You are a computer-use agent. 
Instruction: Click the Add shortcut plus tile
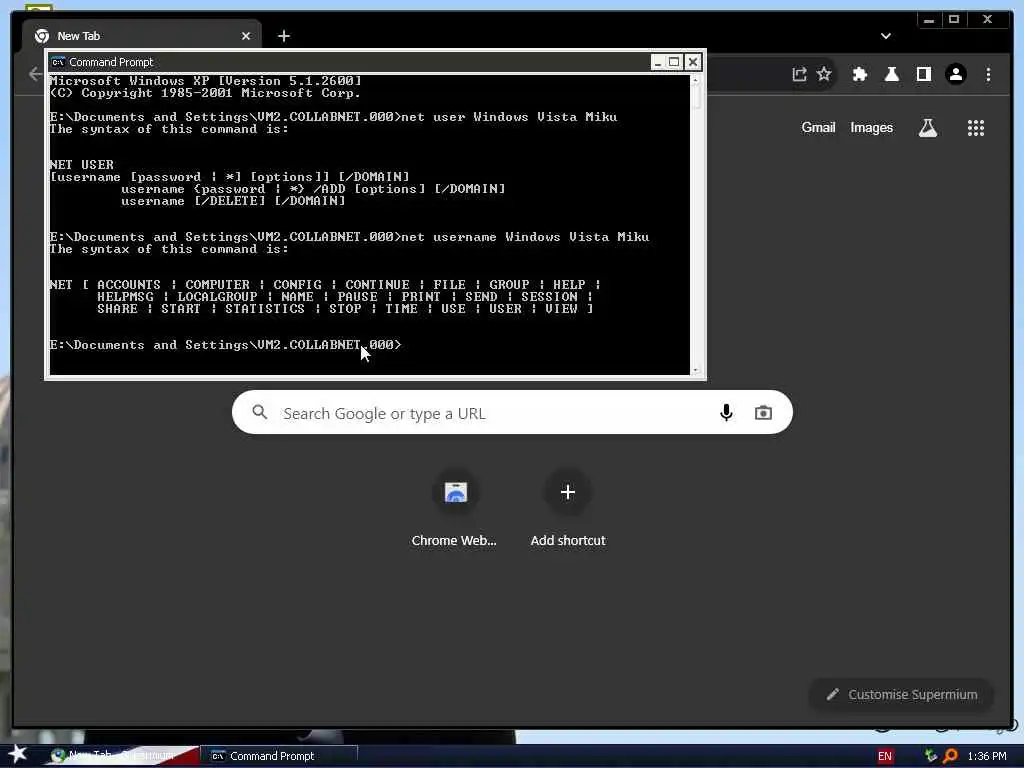[568, 492]
